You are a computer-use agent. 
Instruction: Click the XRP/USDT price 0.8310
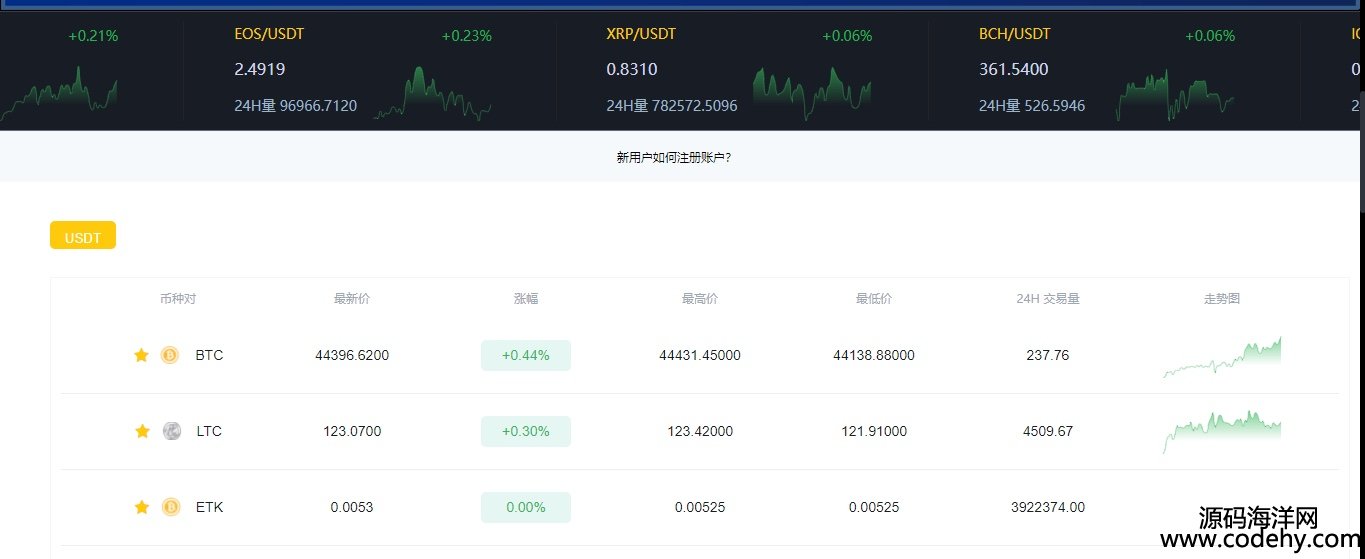click(632, 70)
